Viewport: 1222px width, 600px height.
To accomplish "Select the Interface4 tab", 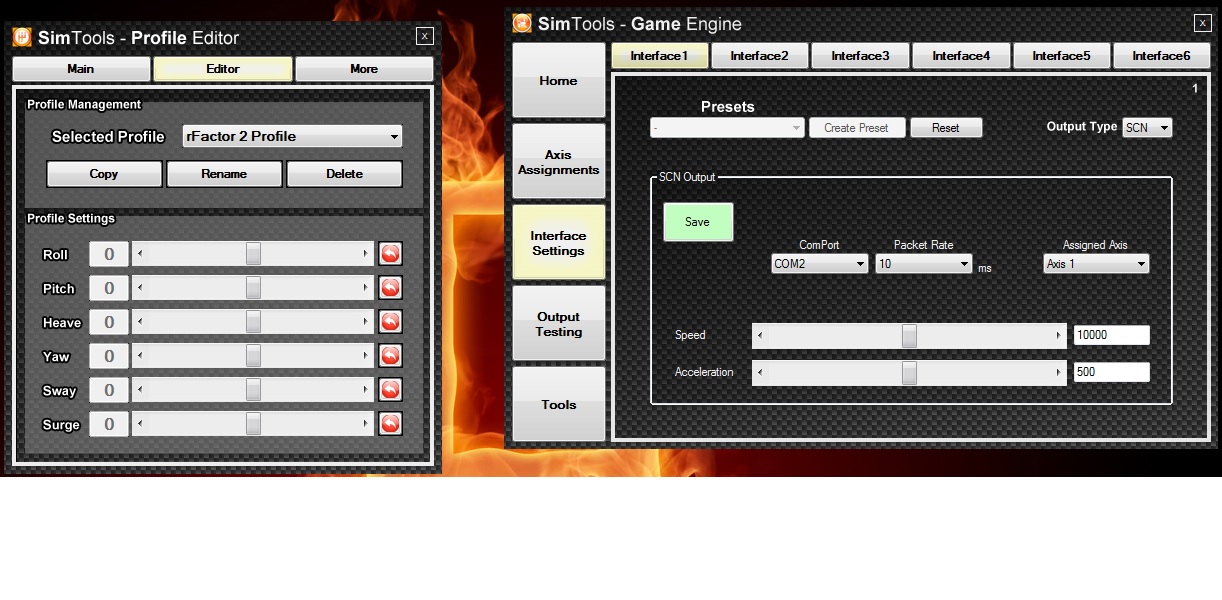I will (961, 56).
